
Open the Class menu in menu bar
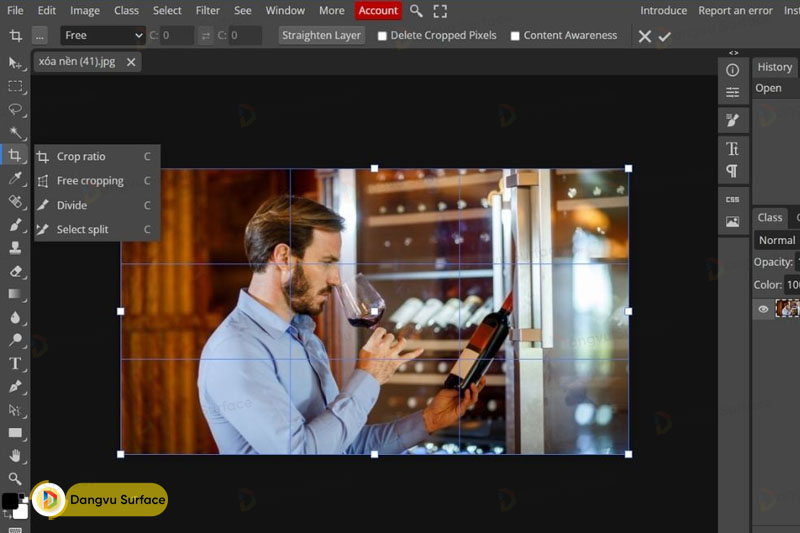[126, 10]
